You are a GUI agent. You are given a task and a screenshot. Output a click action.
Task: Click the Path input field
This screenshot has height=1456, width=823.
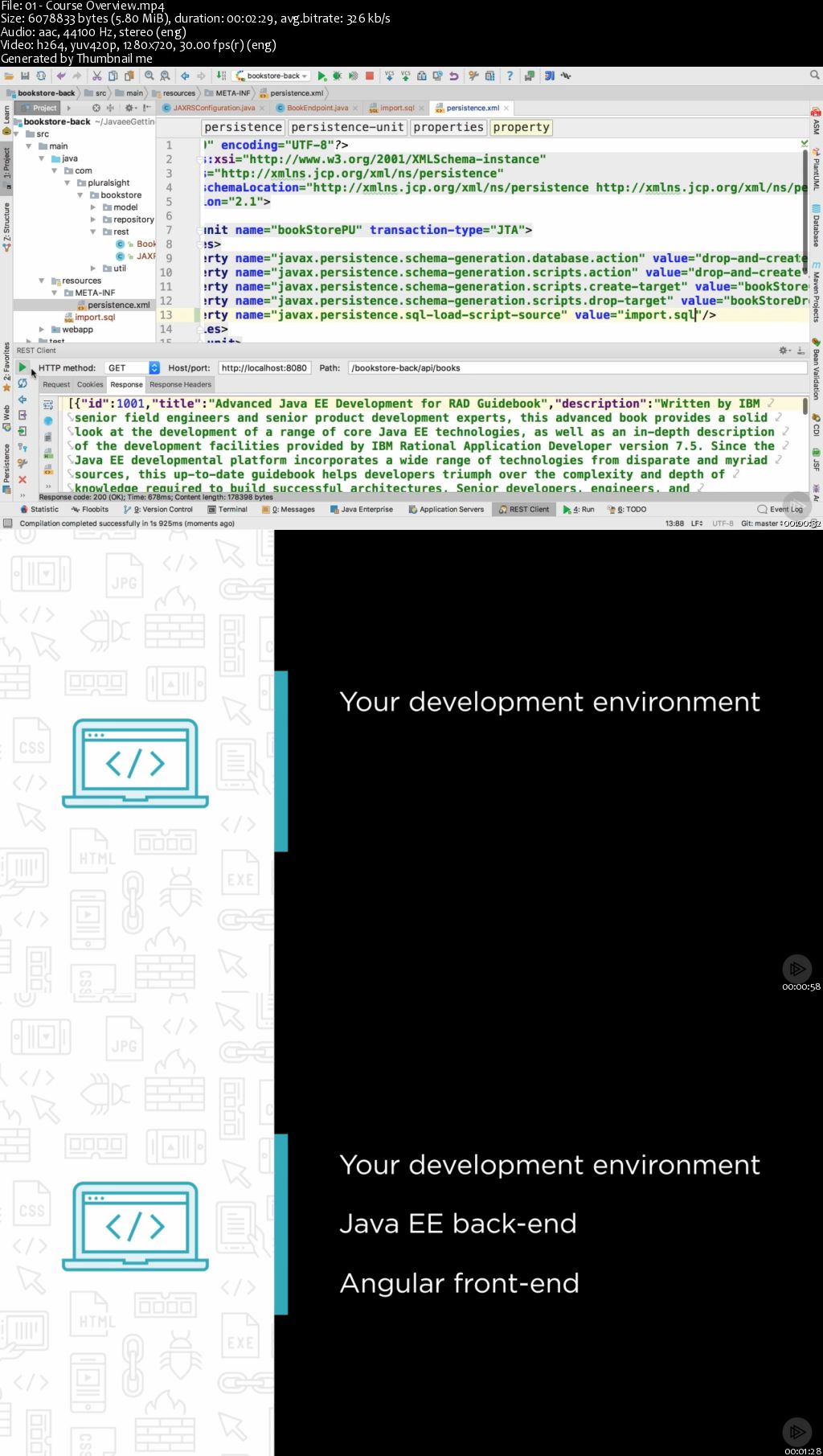[577, 367]
